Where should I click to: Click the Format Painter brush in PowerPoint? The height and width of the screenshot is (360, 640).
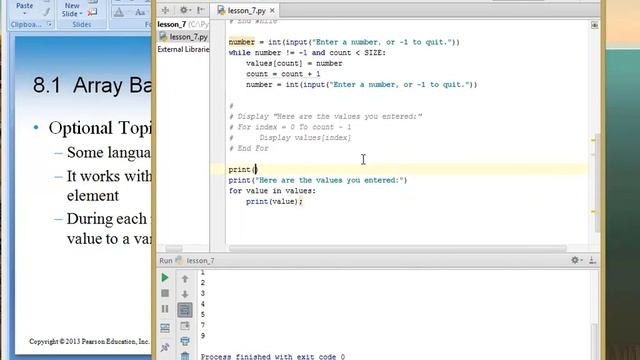coord(47,13)
